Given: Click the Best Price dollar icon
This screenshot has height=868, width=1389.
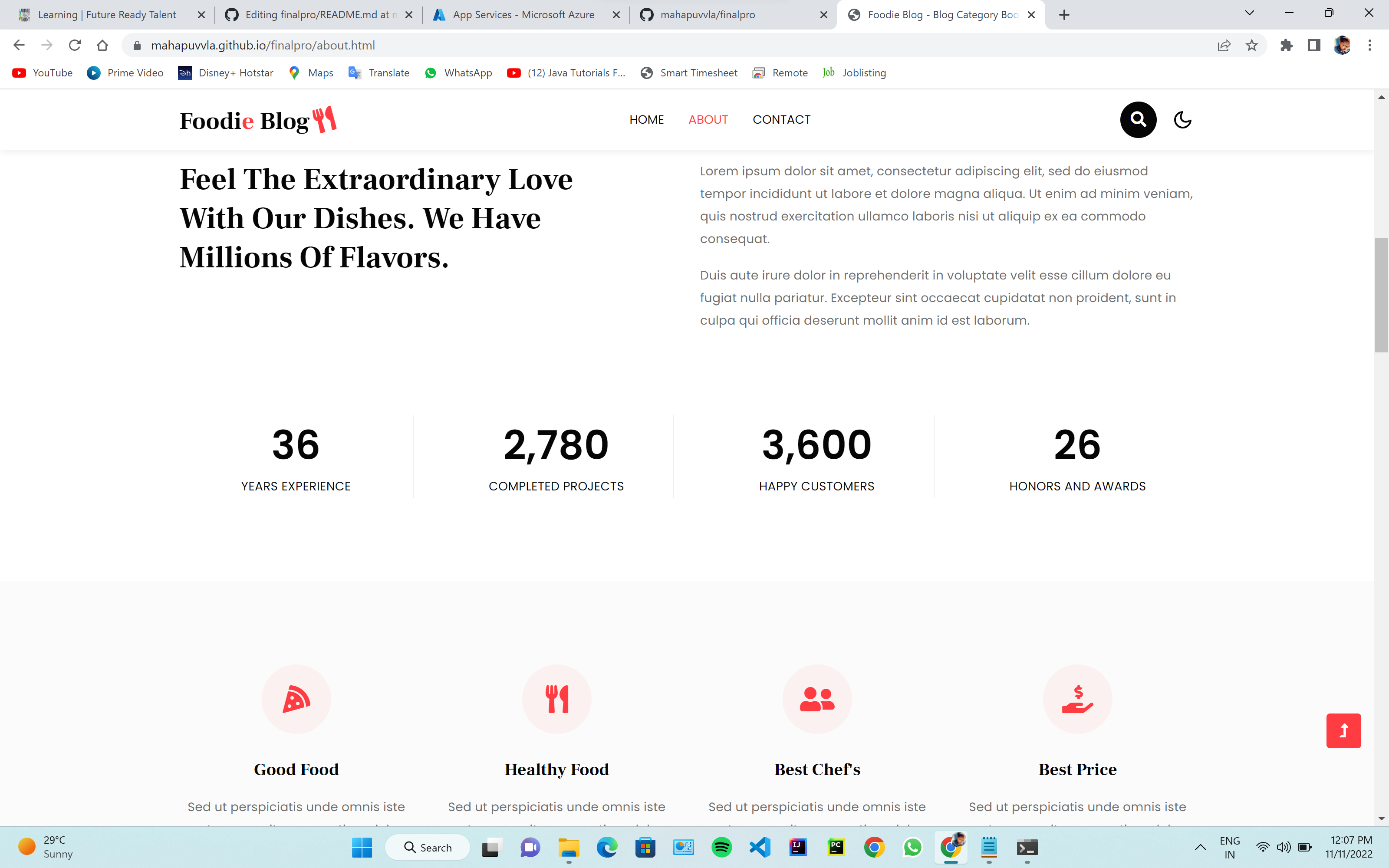Looking at the screenshot, I should 1077,699.
